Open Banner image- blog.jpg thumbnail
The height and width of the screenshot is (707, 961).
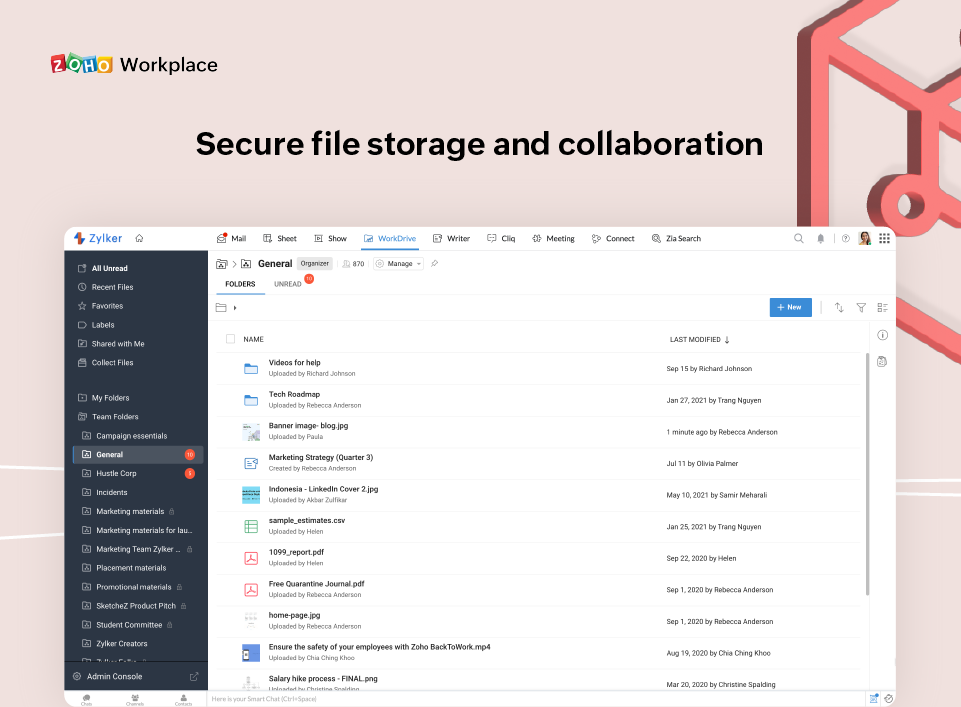point(251,432)
